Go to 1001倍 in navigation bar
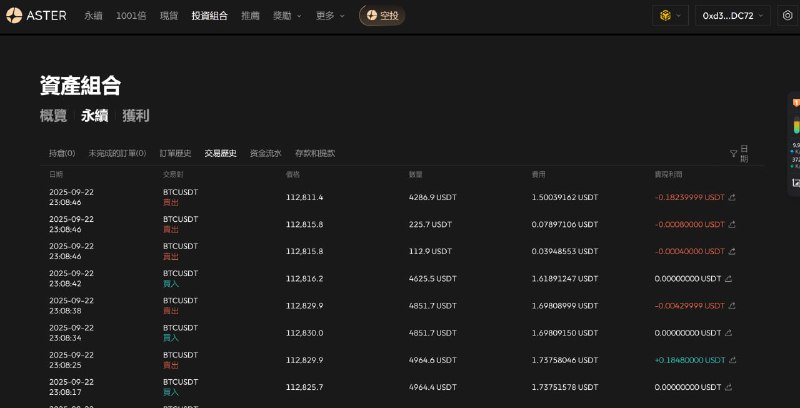The image size is (800, 408). pos(131,16)
